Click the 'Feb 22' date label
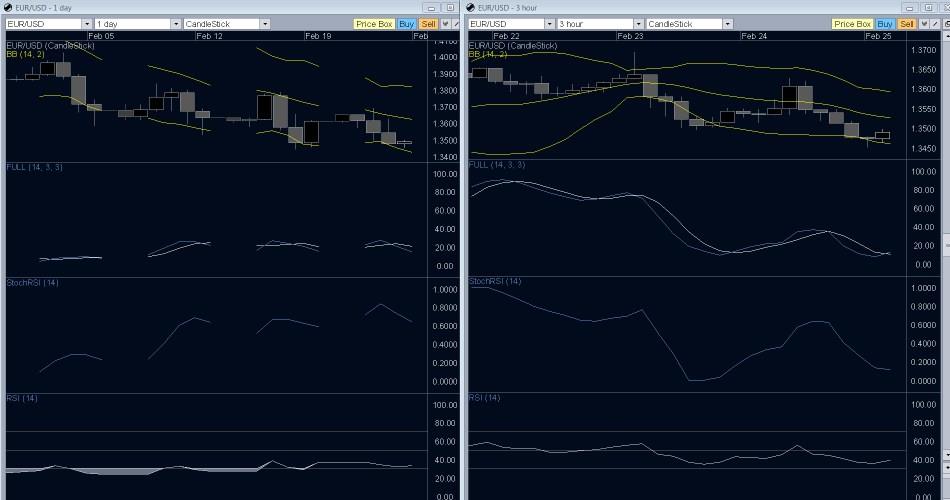Screen dimensions: 950x500 [506, 36]
